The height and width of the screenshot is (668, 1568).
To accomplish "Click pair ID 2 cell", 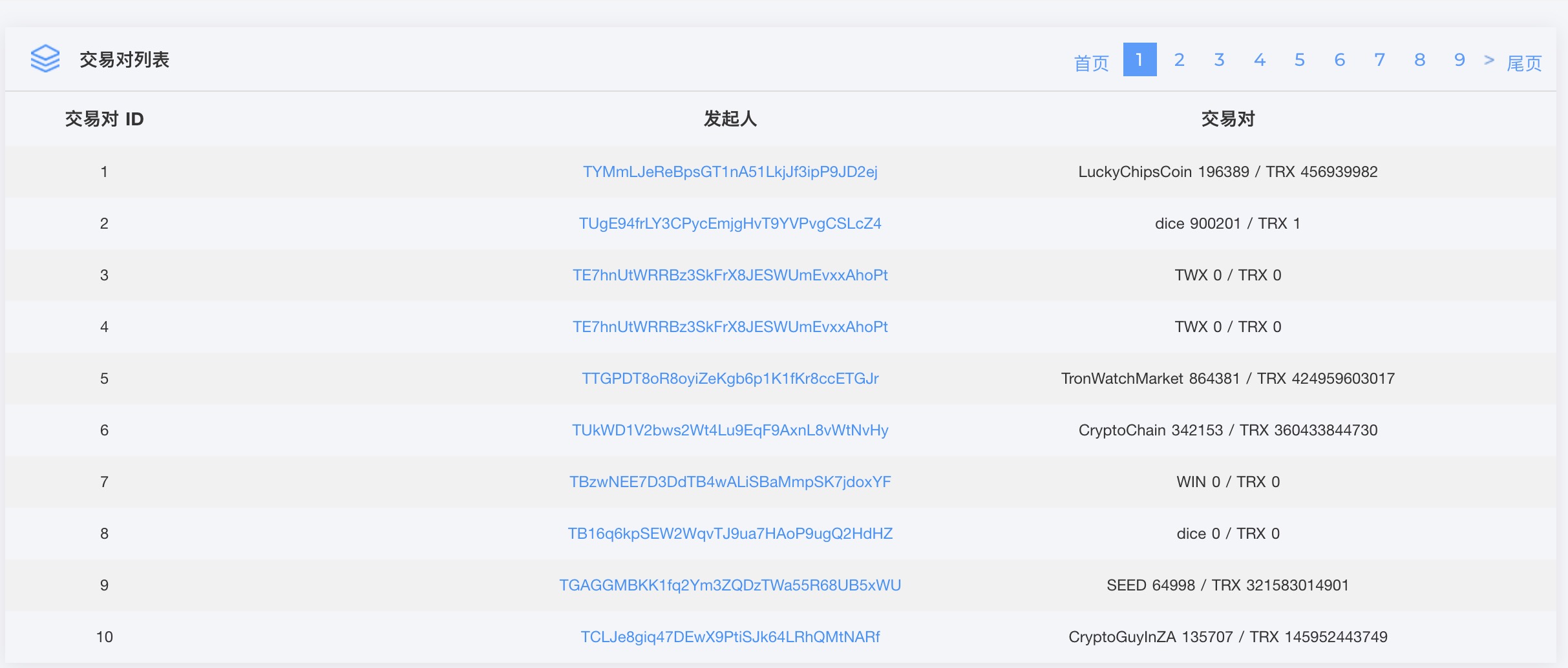I will tap(104, 224).
